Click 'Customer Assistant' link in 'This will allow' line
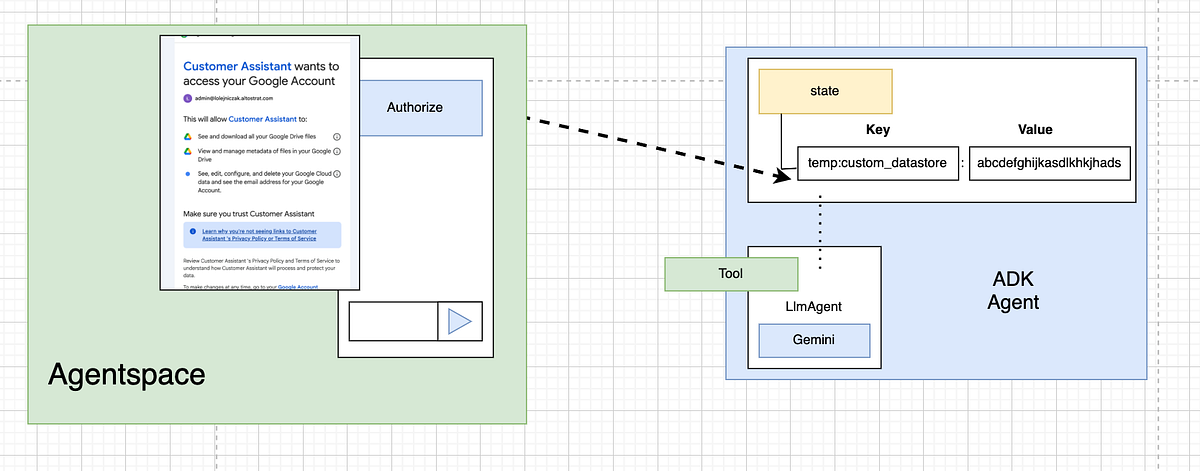Viewport: 1200px width, 471px height. [x=262, y=119]
